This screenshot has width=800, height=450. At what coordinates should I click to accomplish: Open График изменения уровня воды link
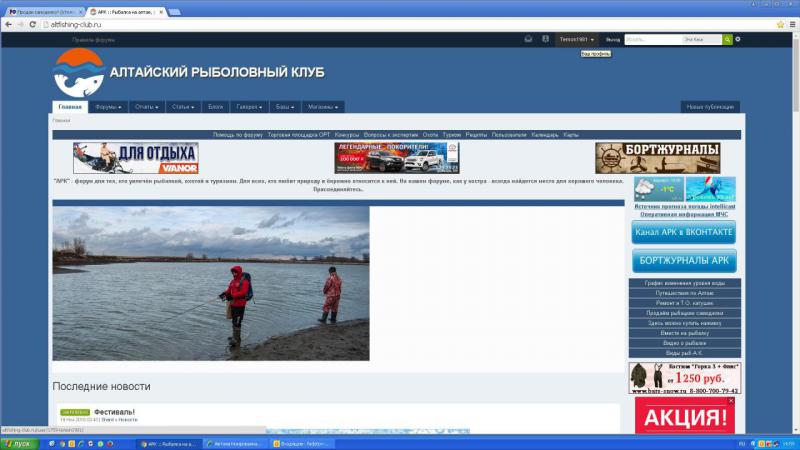tap(685, 283)
